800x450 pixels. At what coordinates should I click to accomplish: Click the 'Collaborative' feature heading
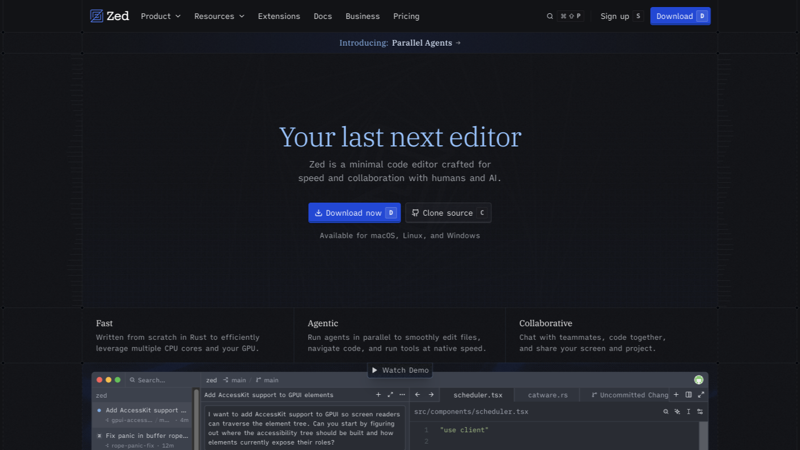545,323
